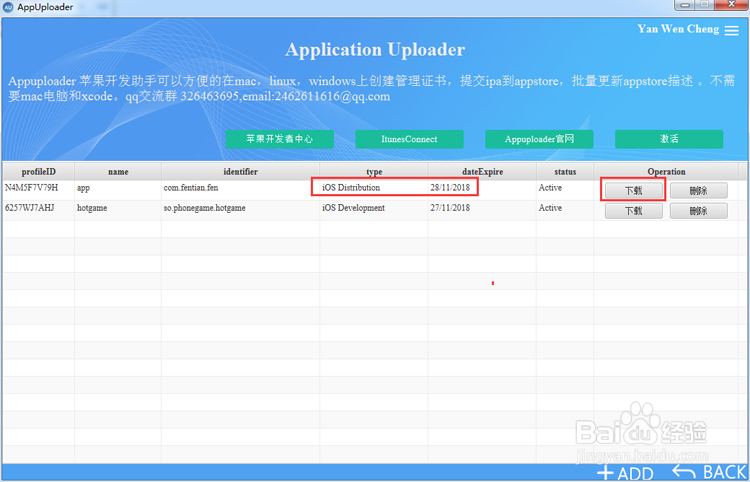Image resolution: width=750 pixels, height=482 pixels.
Task: Download the hotgame profile via 下载
Action: click(634, 211)
